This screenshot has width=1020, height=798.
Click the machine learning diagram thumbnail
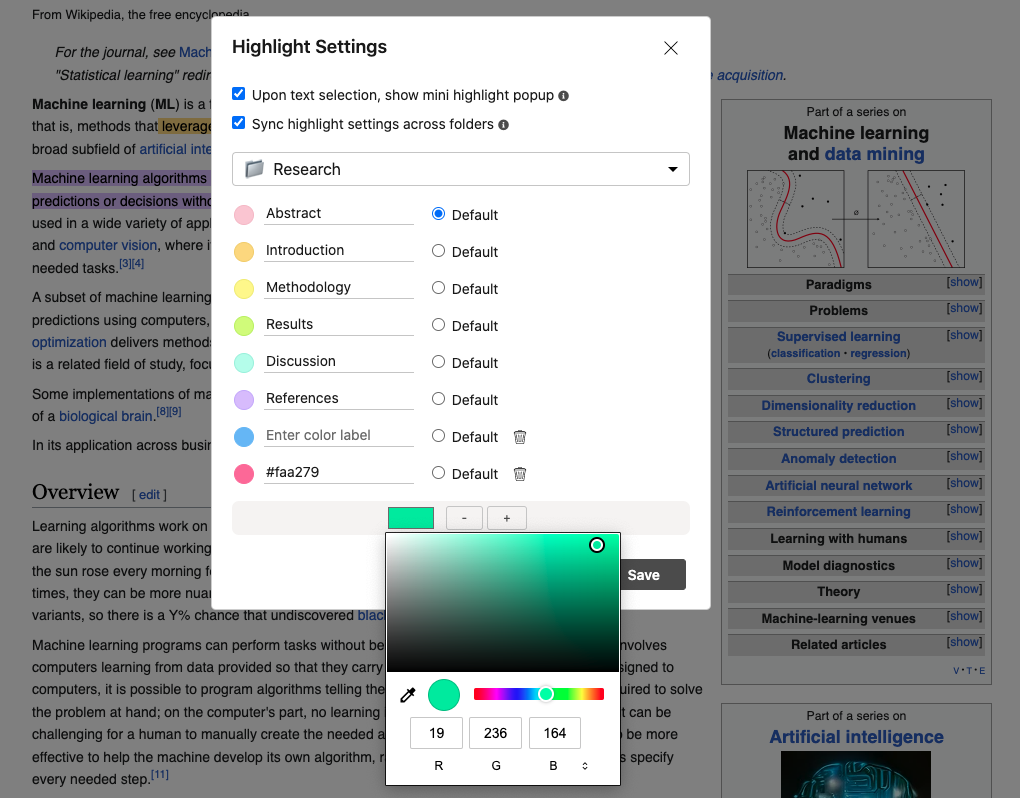point(856,219)
